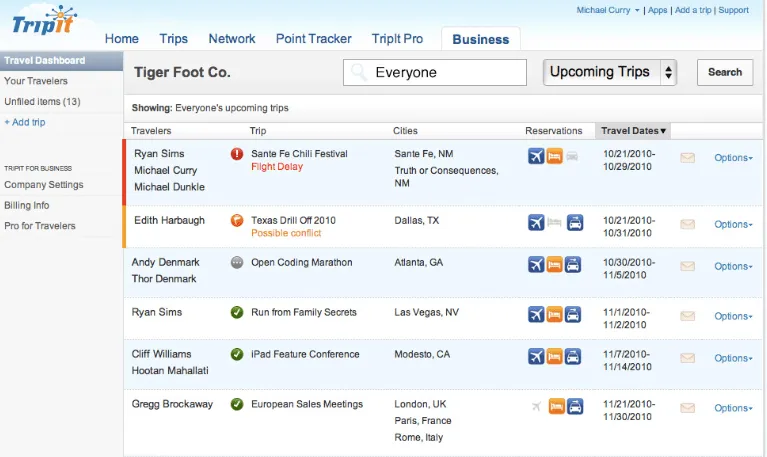Click the orange conflict warning icon for Texas Drill Off
Image resolution: width=767 pixels, height=457 pixels.
click(x=237, y=221)
